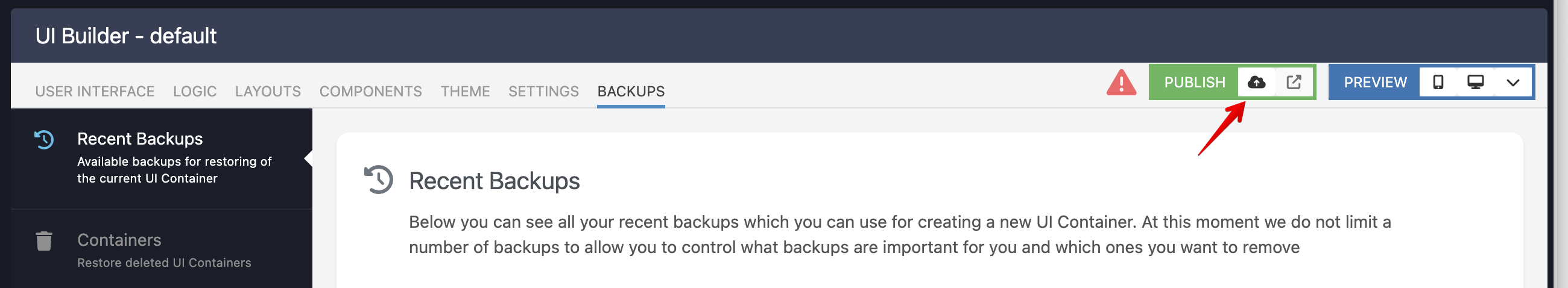Screen dimensions: 1568x288
Task: Select Recent Backups sidebar item
Action: pyautogui.click(x=161, y=158)
